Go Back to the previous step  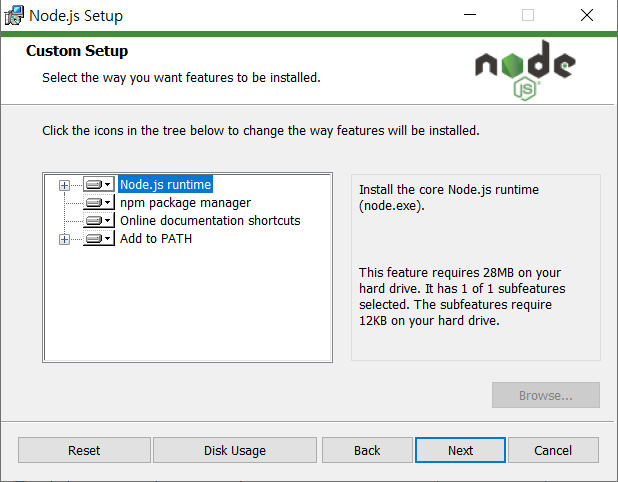pos(367,450)
